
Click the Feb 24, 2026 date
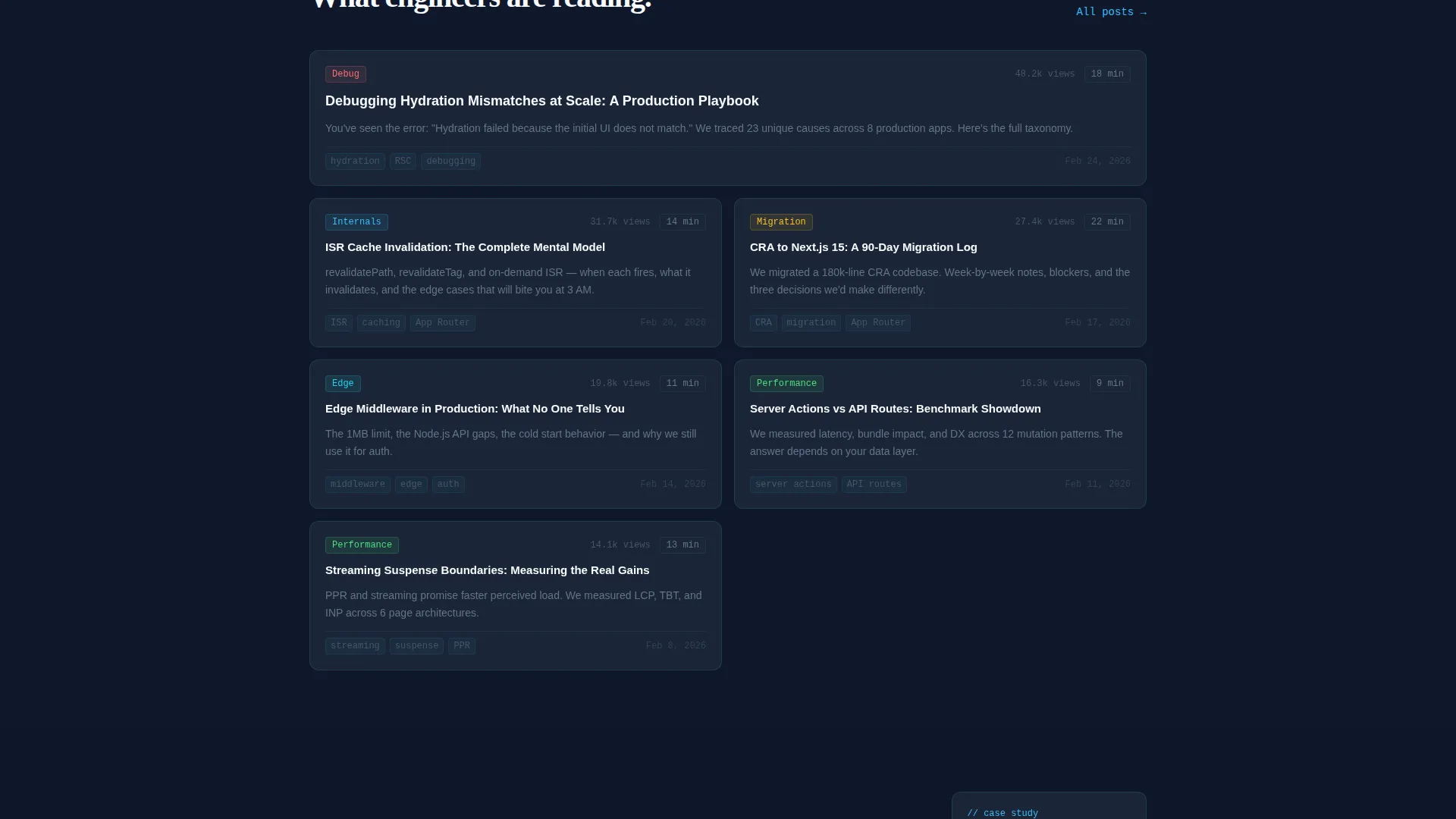click(1097, 162)
